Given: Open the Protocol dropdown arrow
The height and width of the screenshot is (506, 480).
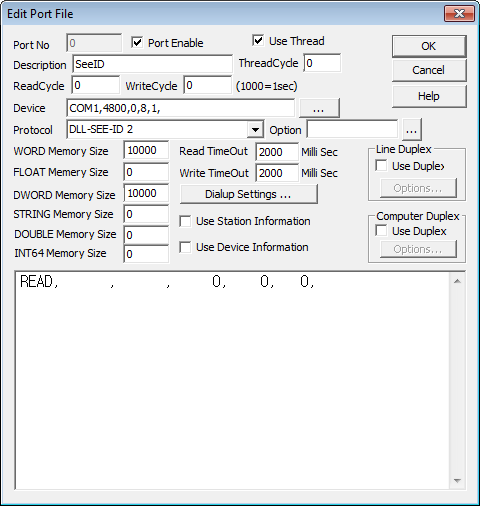Looking at the screenshot, I should (x=255, y=129).
